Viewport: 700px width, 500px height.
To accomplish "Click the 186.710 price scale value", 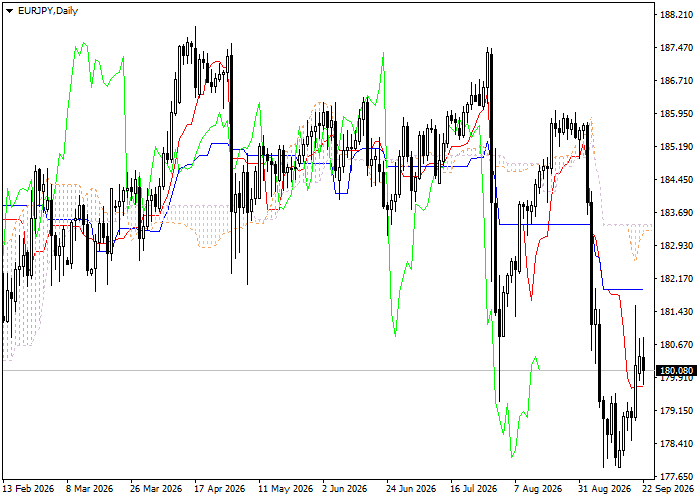I will pyautogui.click(x=676, y=81).
